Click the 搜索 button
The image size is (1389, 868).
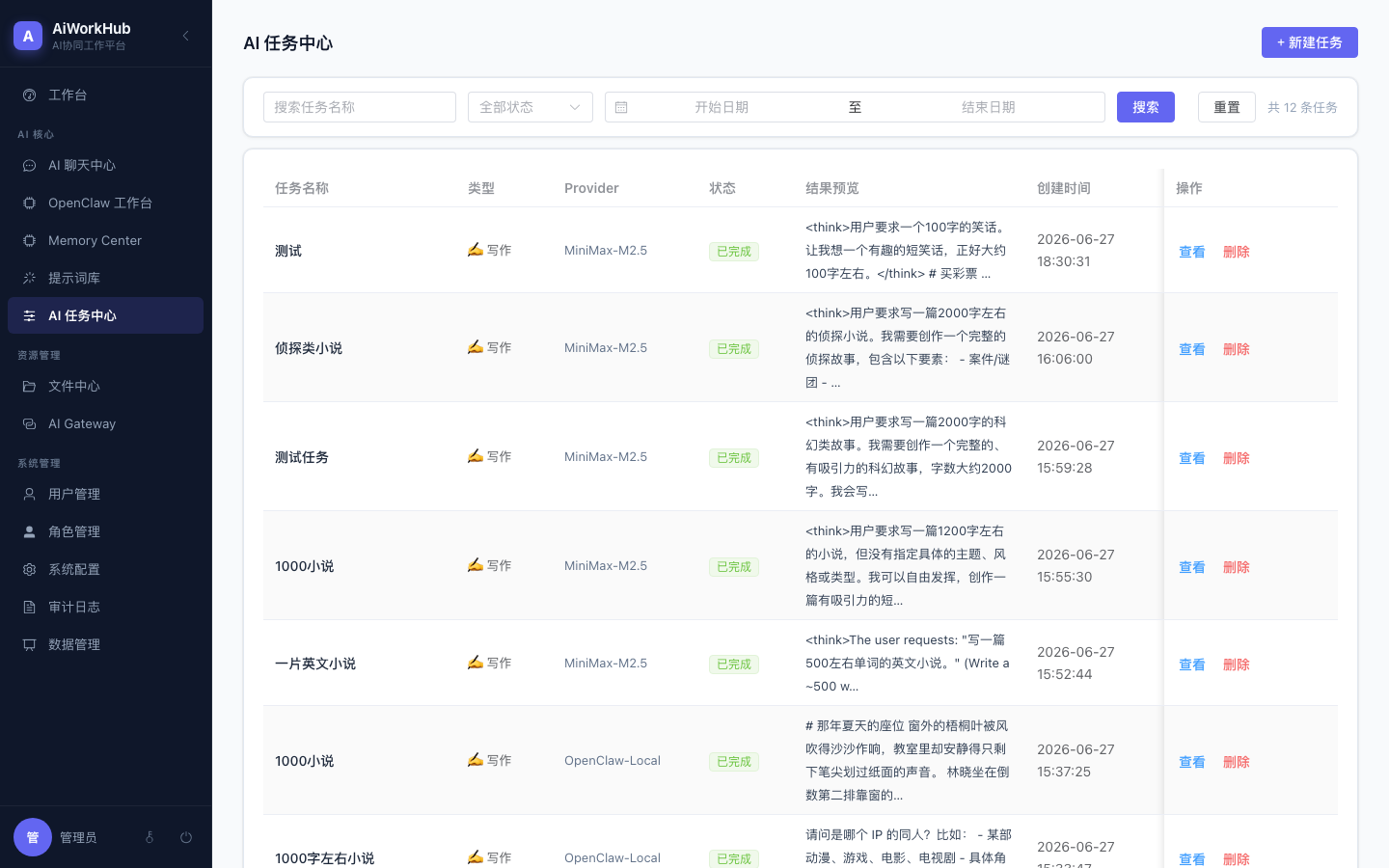pyautogui.click(x=1146, y=107)
